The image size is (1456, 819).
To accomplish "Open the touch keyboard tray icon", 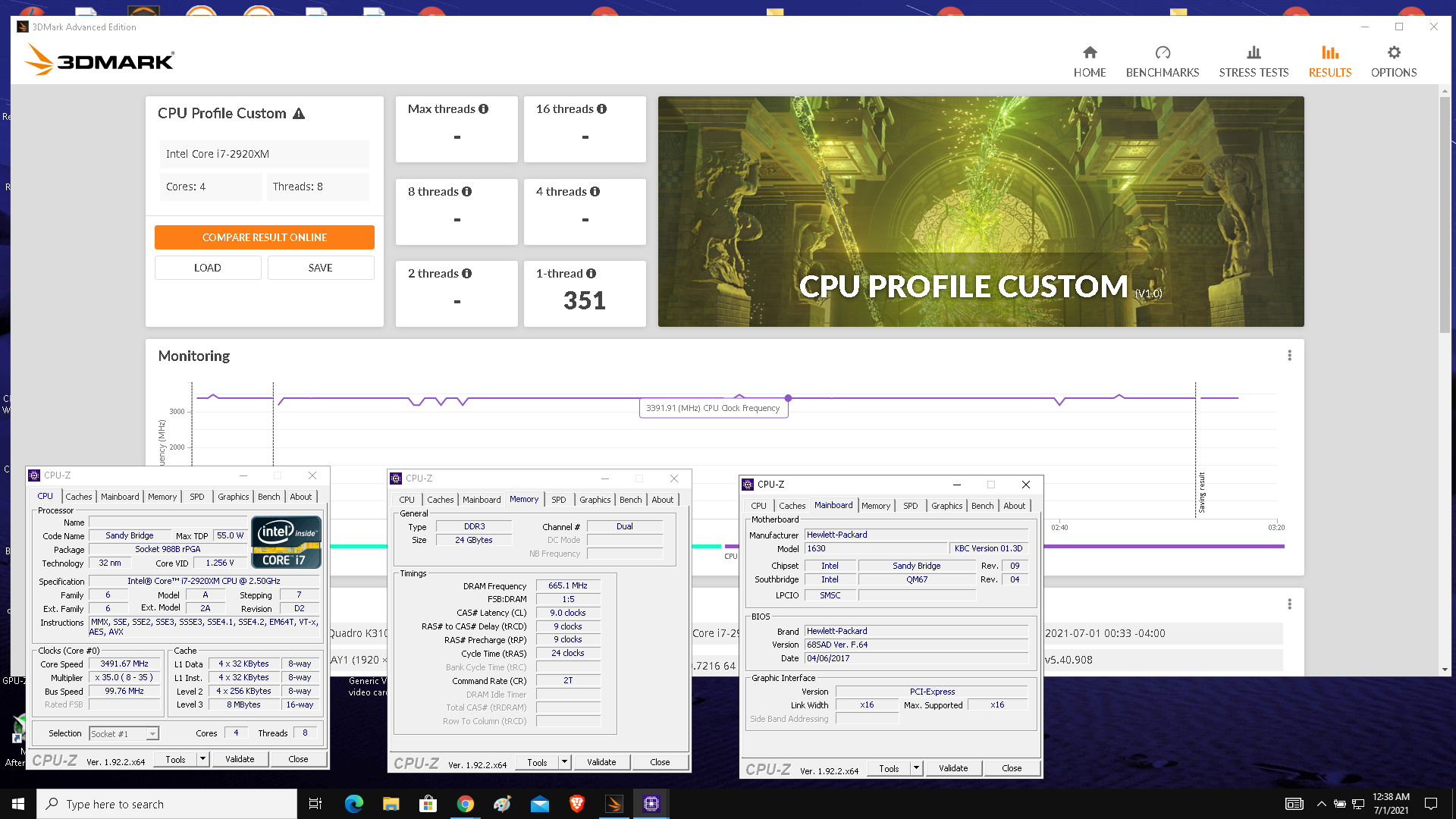I will 1294,804.
